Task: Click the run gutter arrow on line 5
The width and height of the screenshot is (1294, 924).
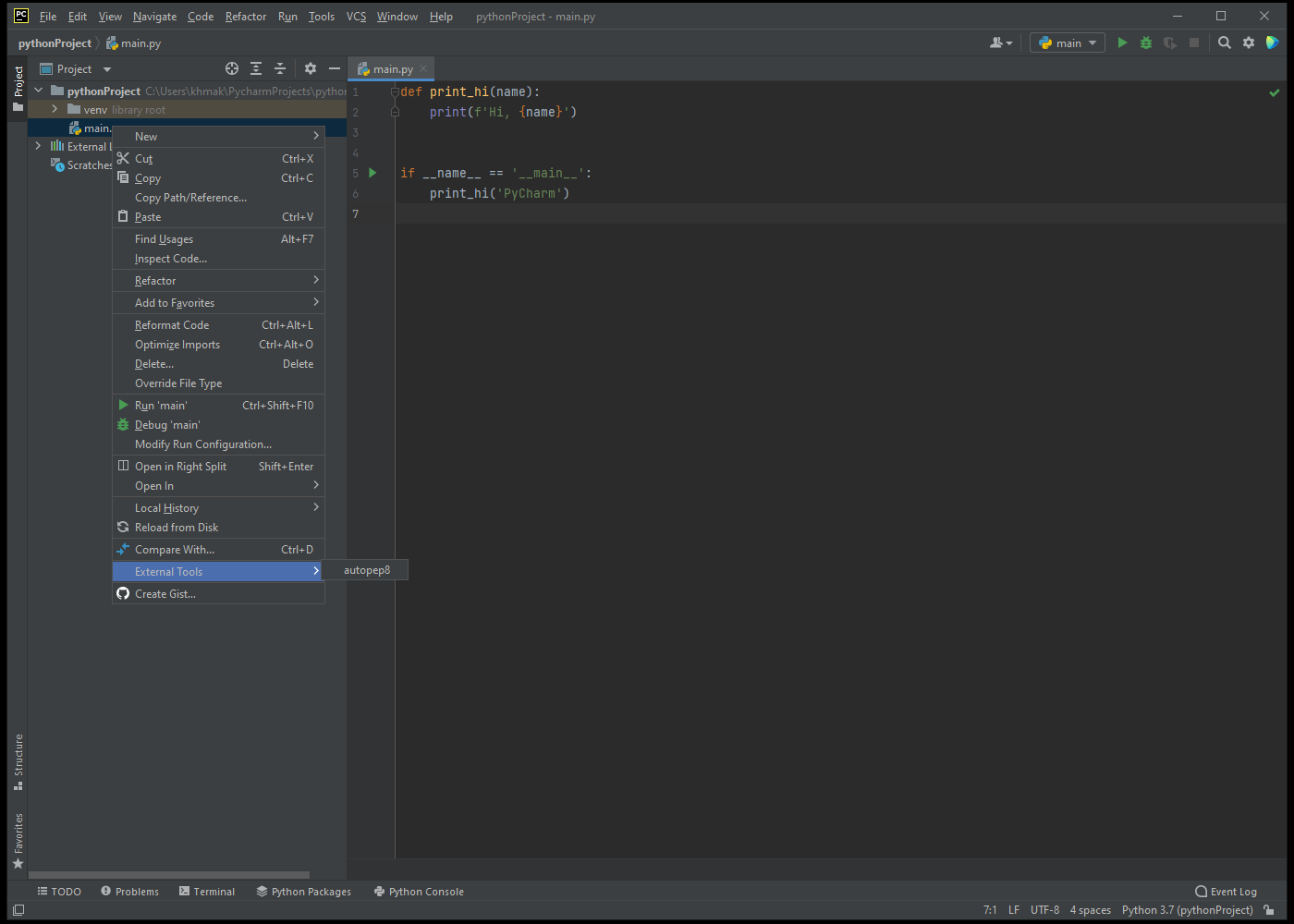Action: tap(372, 173)
